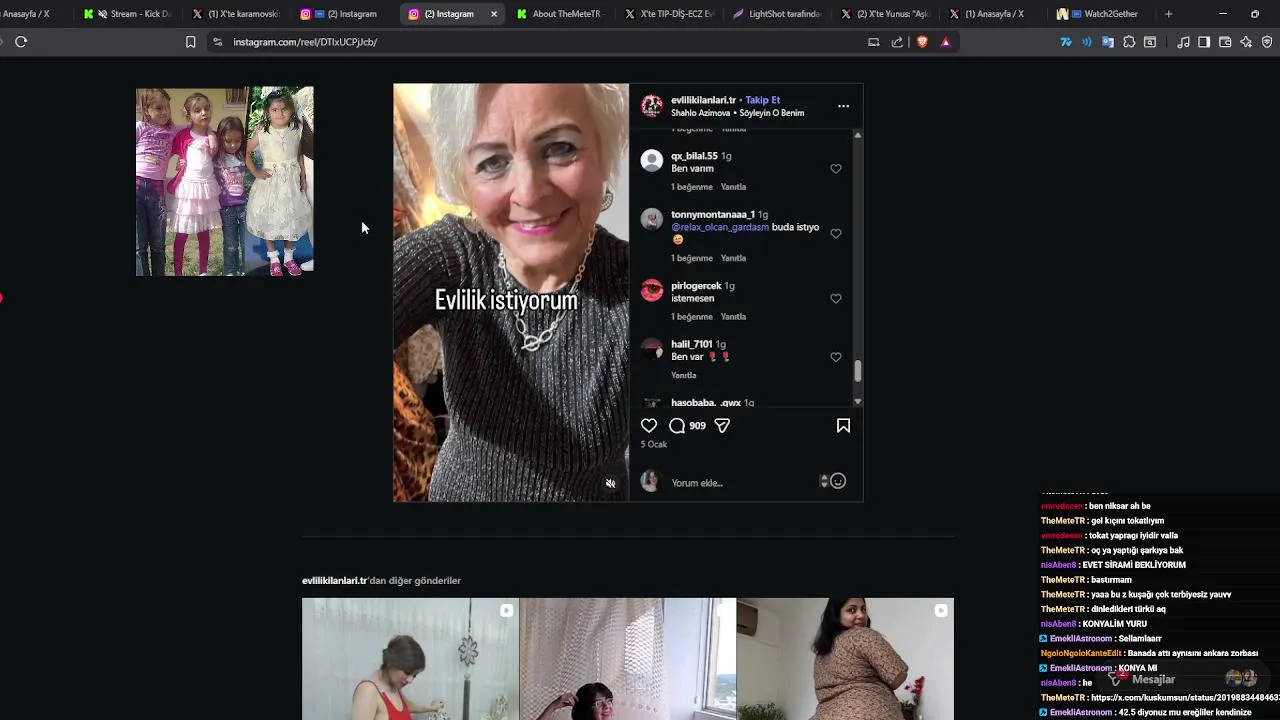Viewport: 1280px width, 720px height.
Task: Click the comment list scroll-up arrow
Action: 857,135
